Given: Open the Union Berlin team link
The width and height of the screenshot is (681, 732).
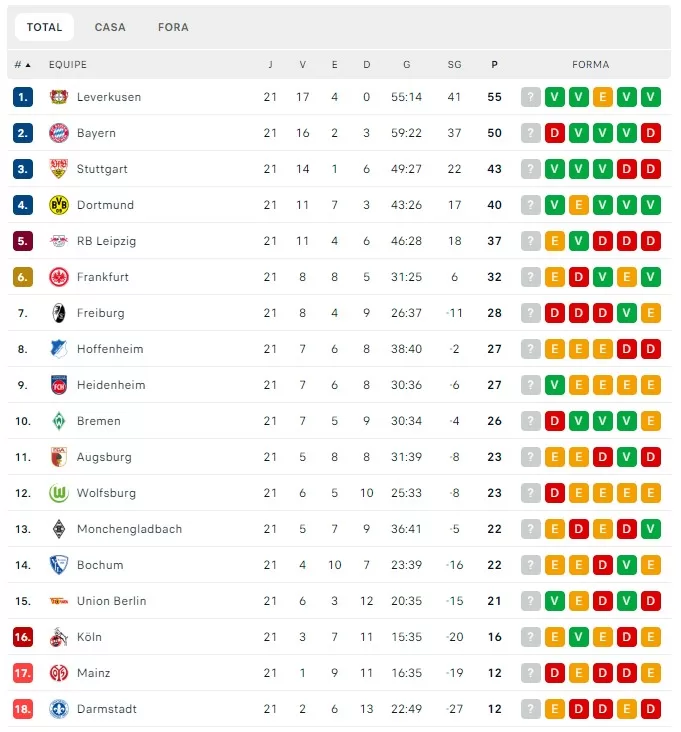Looking at the screenshot, I should coord(111,601).
